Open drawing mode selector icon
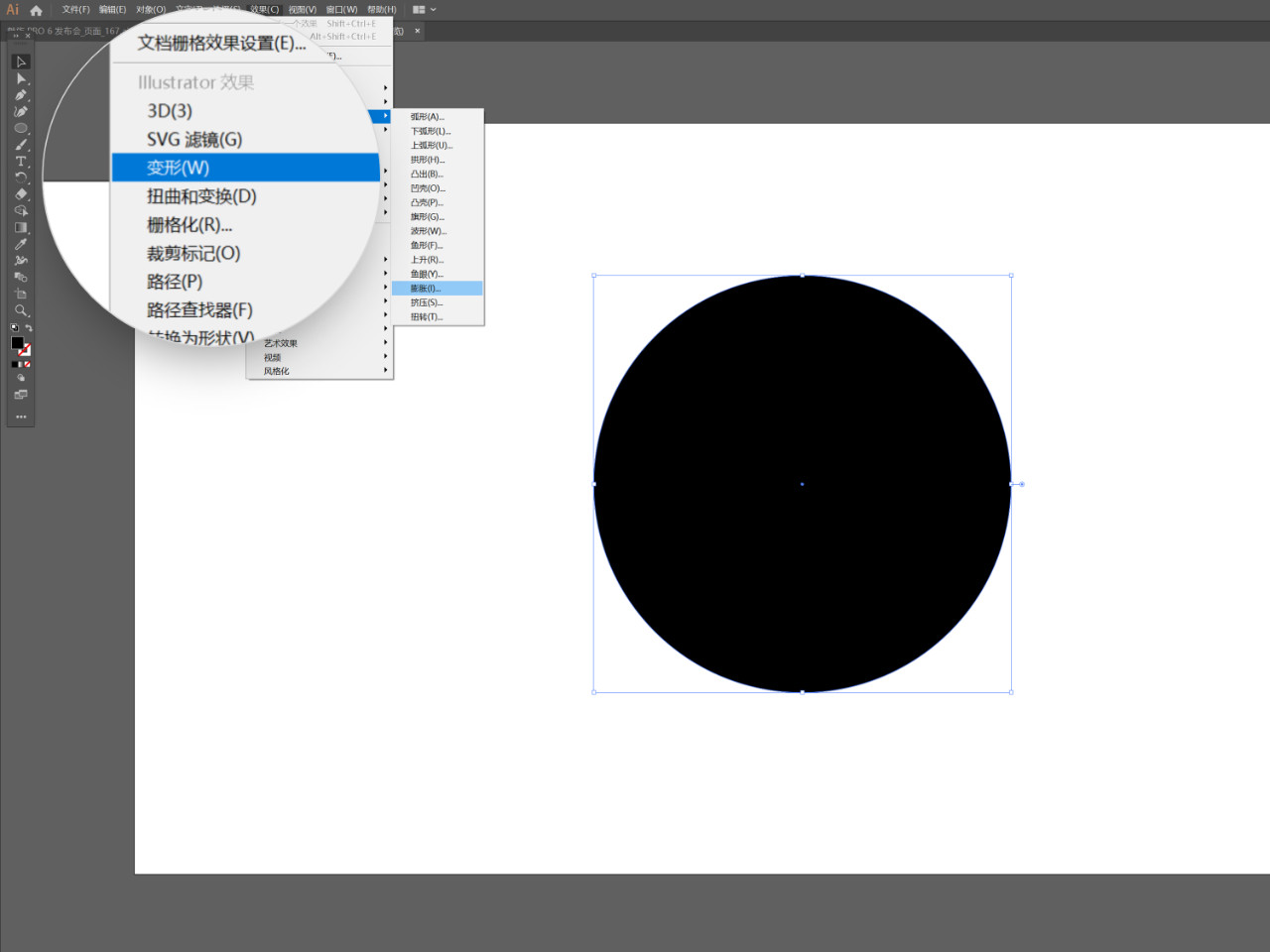This screenshot has height=952, width=1270. click(x=21, y=378)
